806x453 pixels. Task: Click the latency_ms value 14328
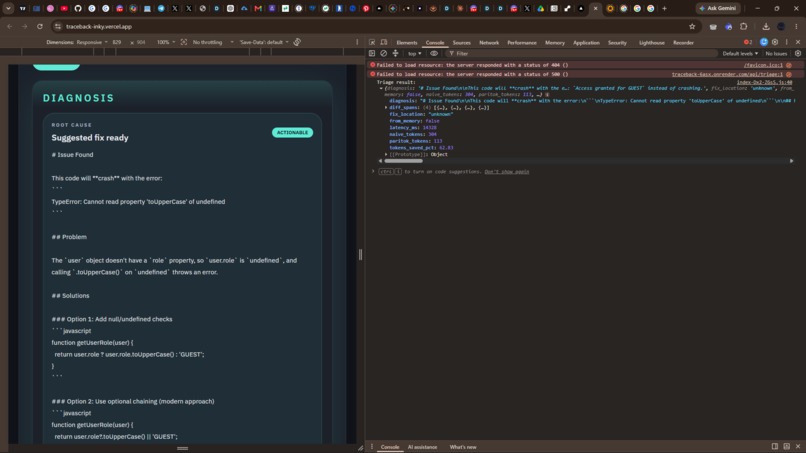429,128
